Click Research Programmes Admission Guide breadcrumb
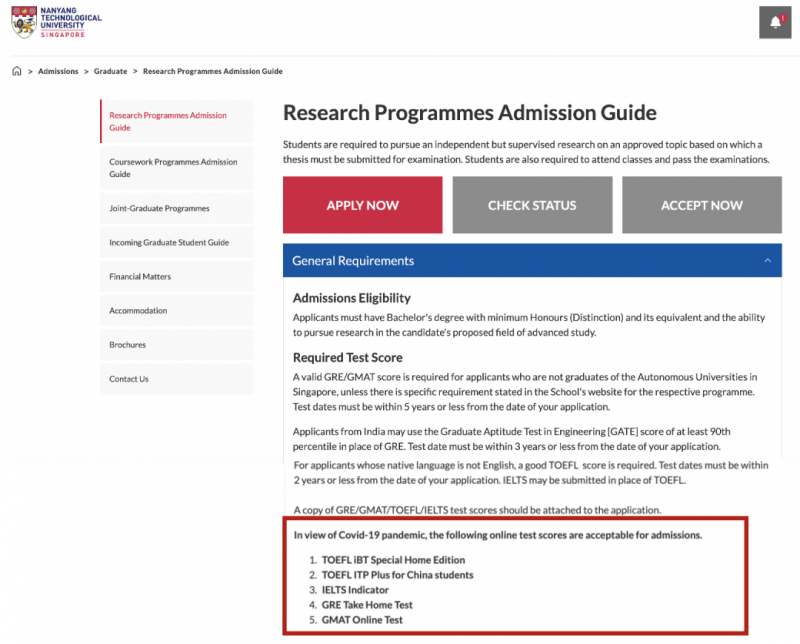 [213, 71]
